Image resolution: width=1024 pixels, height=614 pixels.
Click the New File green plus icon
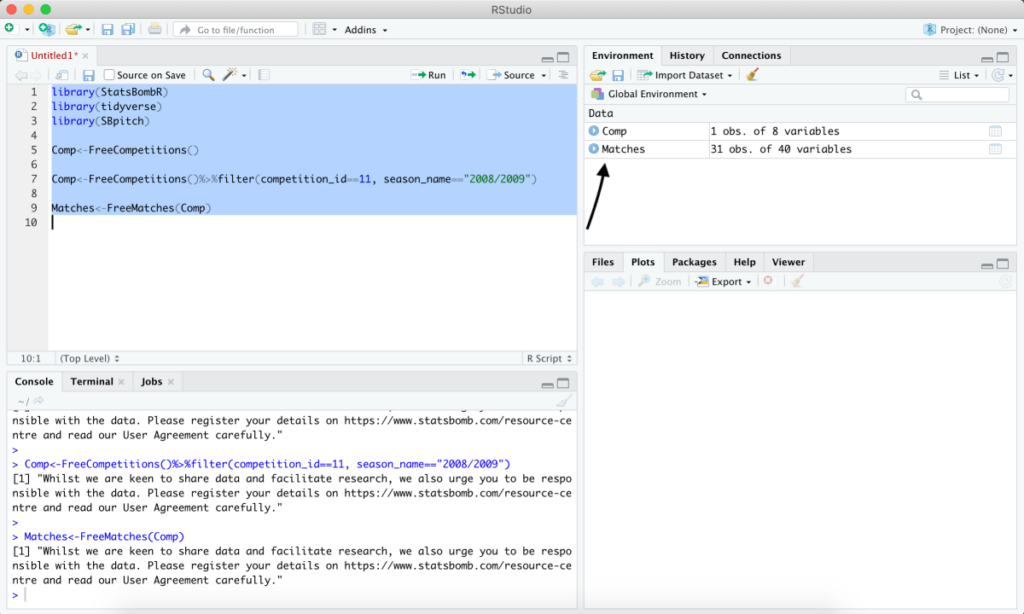9,29
